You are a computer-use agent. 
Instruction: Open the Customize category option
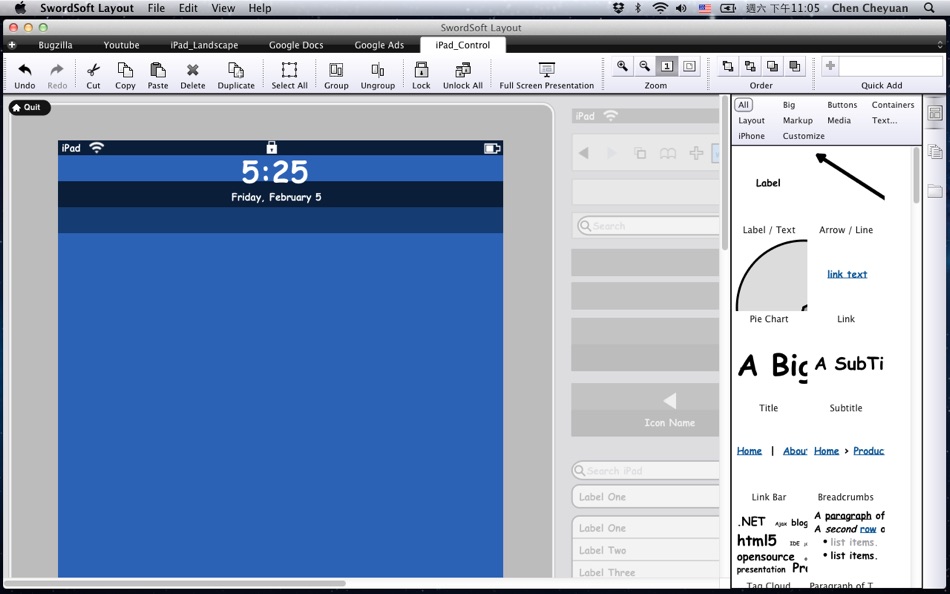[x=803, y=136]
